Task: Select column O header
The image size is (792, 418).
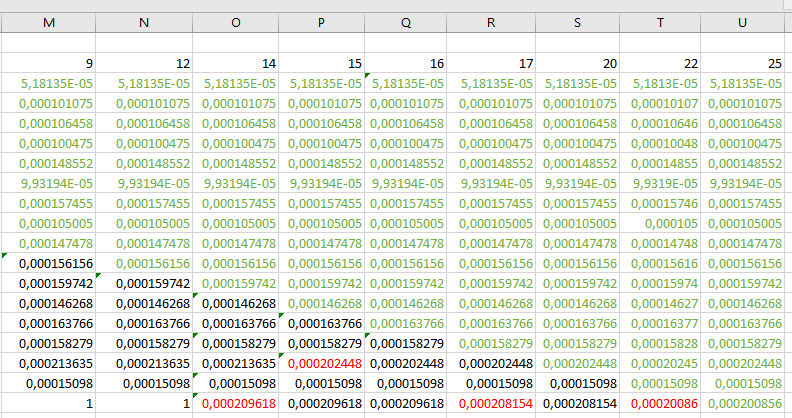Action: (235, 23)
